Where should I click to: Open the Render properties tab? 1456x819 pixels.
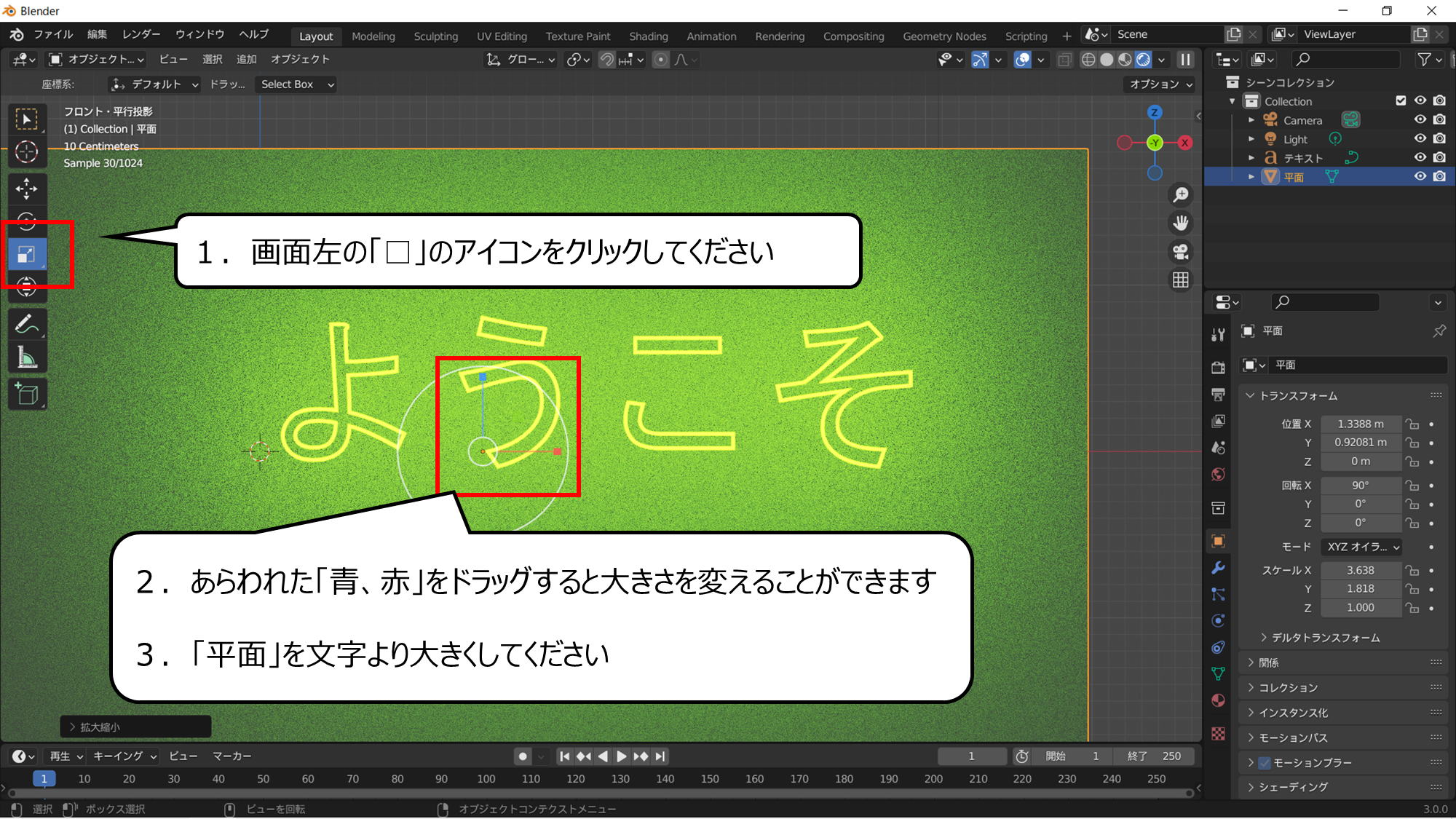(x=1218, y=368)
